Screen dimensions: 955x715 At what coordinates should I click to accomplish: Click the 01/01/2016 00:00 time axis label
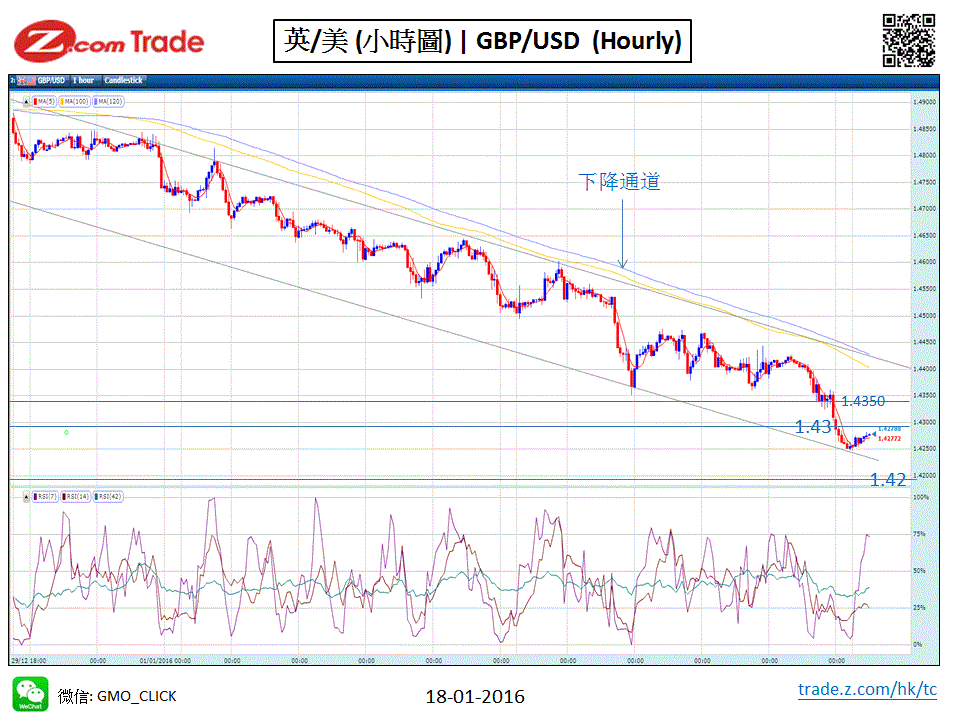pyautogui.click(x=165, y=660)
